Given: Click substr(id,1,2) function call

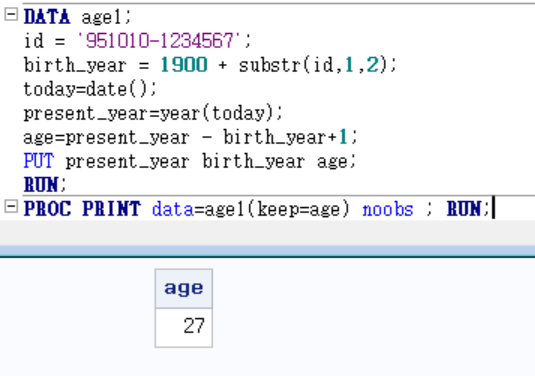Looking at the screenshot, I should pyautogui.click(x=314, y=64).
